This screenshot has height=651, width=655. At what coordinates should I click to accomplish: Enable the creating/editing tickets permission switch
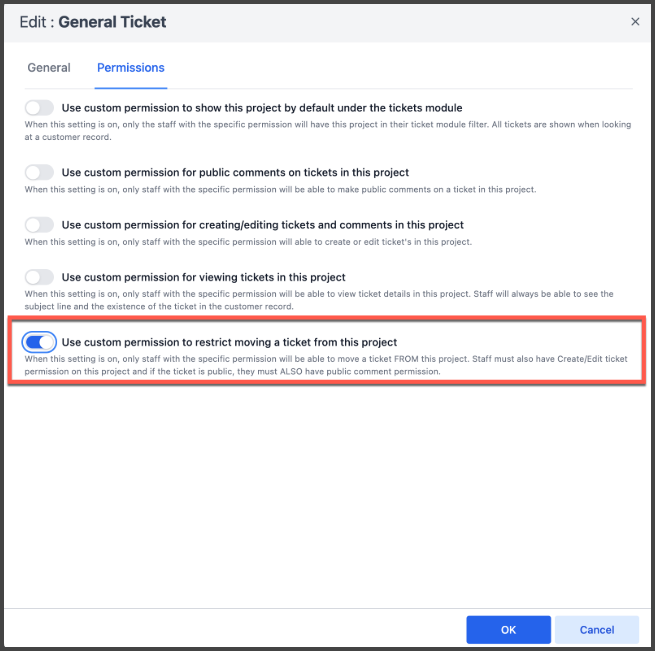coord(39,225)
